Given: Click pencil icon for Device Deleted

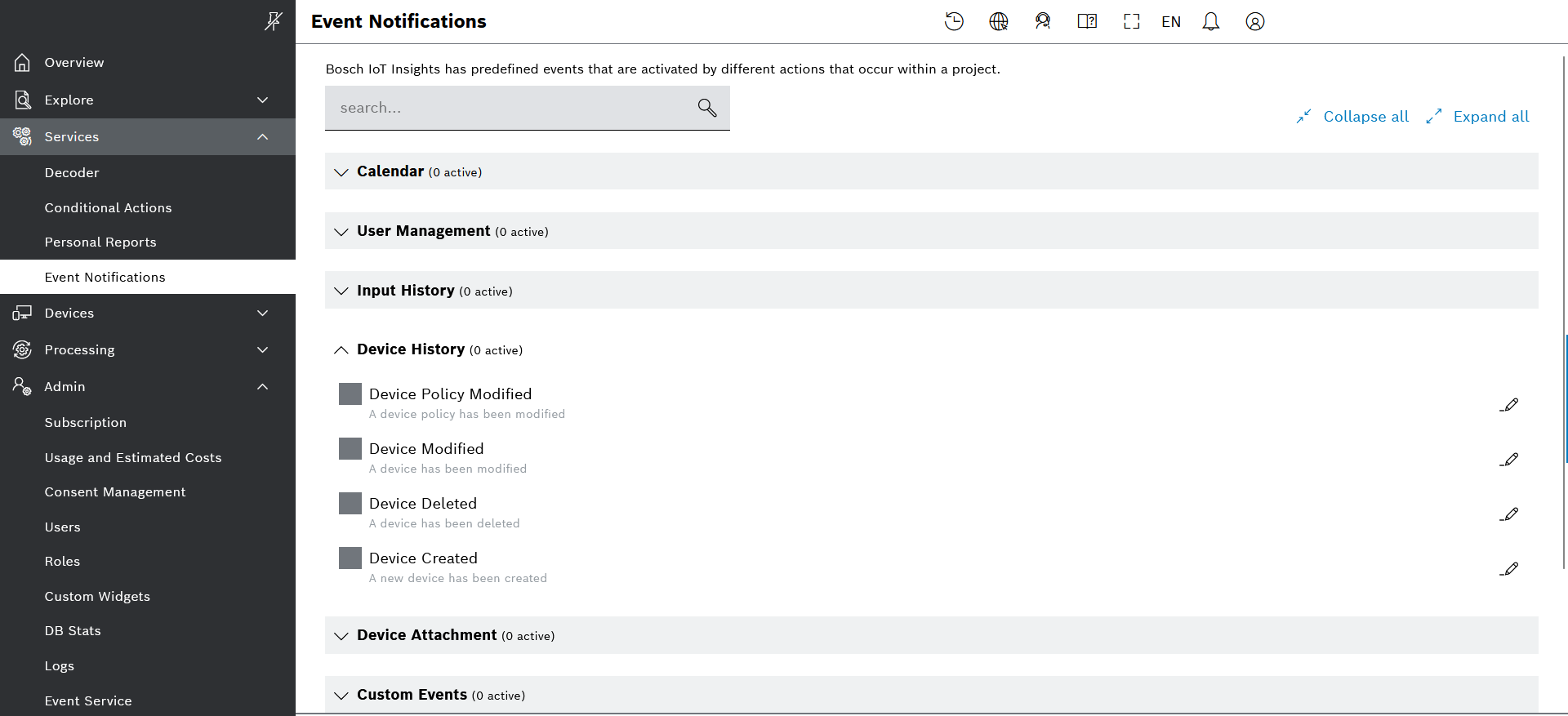Looking at the screenshot, I should click(x=1509, y=514).
